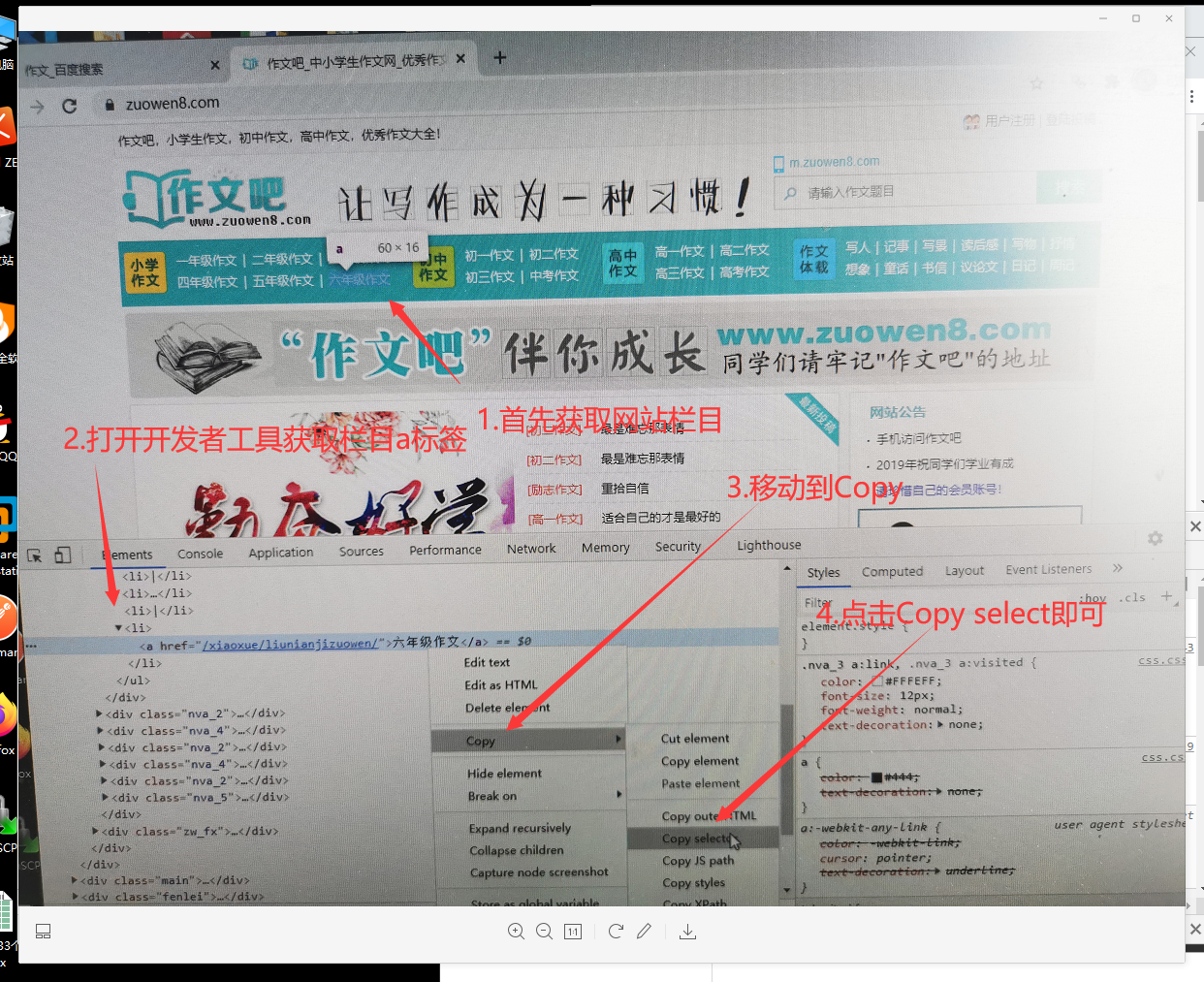The height and width of the screenshot is (982, 1204).
Task: Choose Copy selector from the submenu
Action: pos(704,839)
